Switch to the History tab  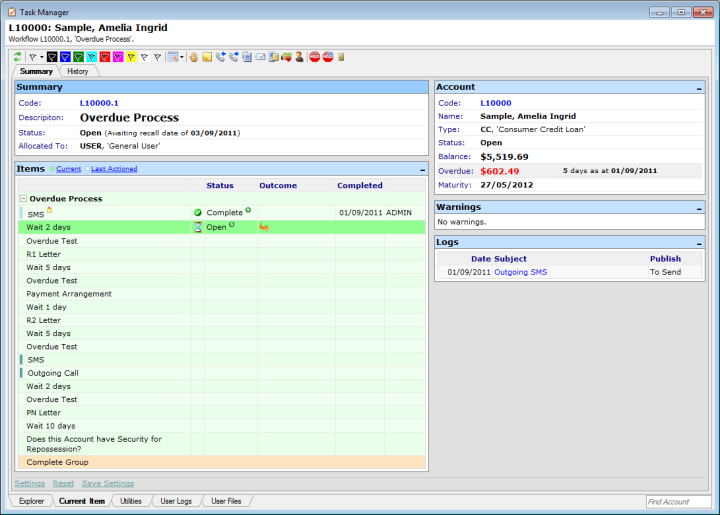click(x=78, y=71)
